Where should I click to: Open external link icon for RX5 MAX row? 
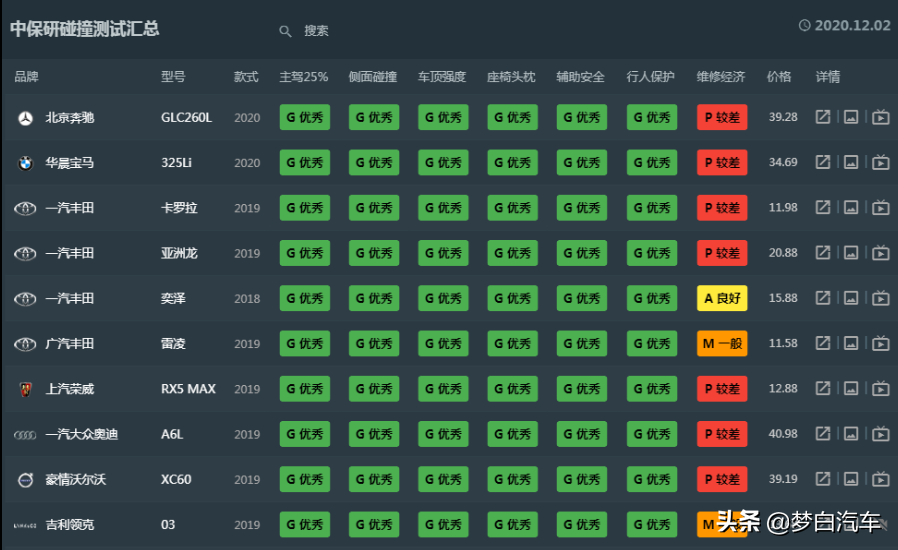click(x=823, y=388)
